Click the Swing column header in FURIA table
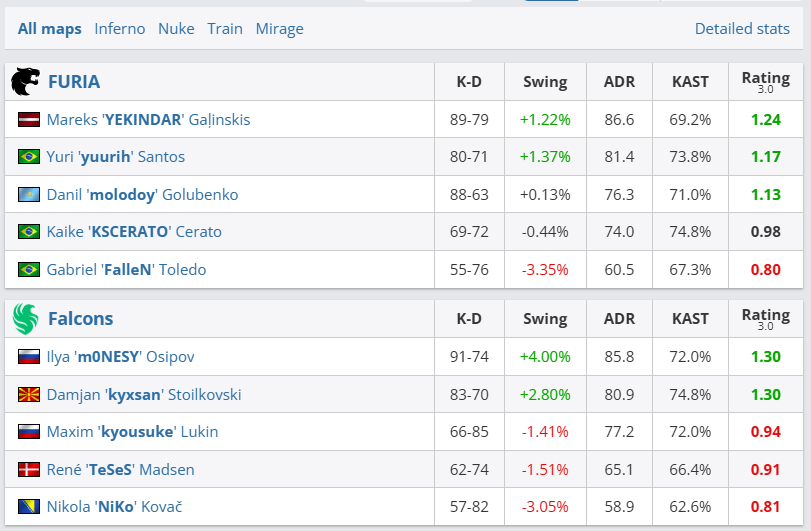 click(545, 82)
